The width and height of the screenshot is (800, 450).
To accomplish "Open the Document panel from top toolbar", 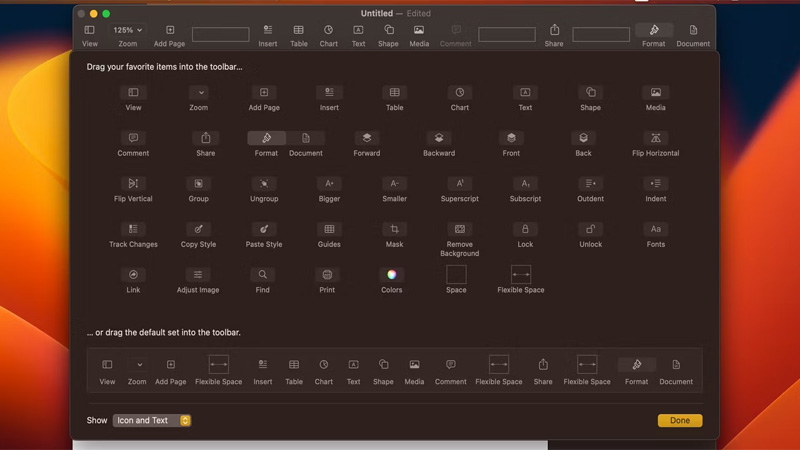I will coord(693,31).
